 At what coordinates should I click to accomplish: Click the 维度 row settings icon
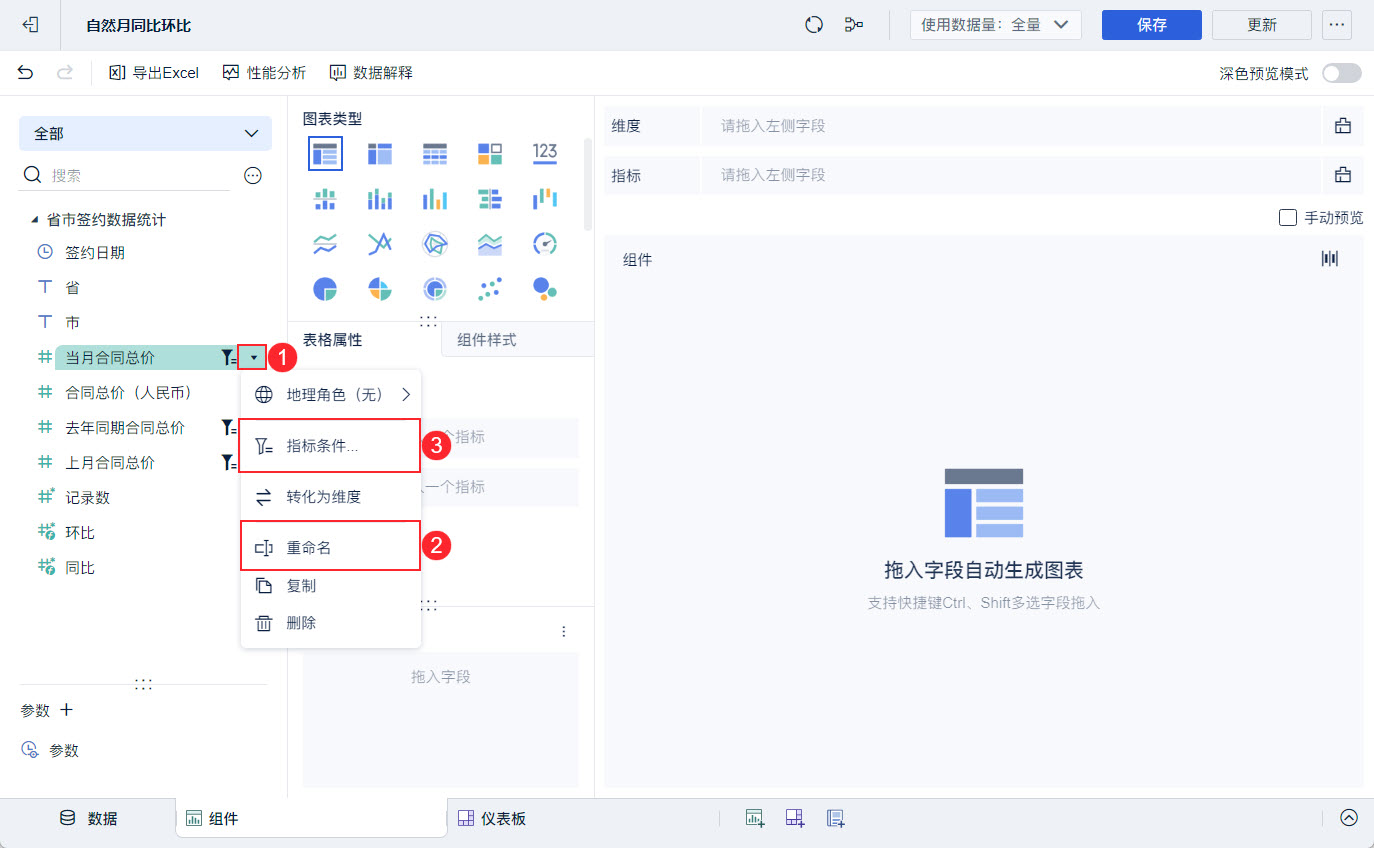point(1343,125)
